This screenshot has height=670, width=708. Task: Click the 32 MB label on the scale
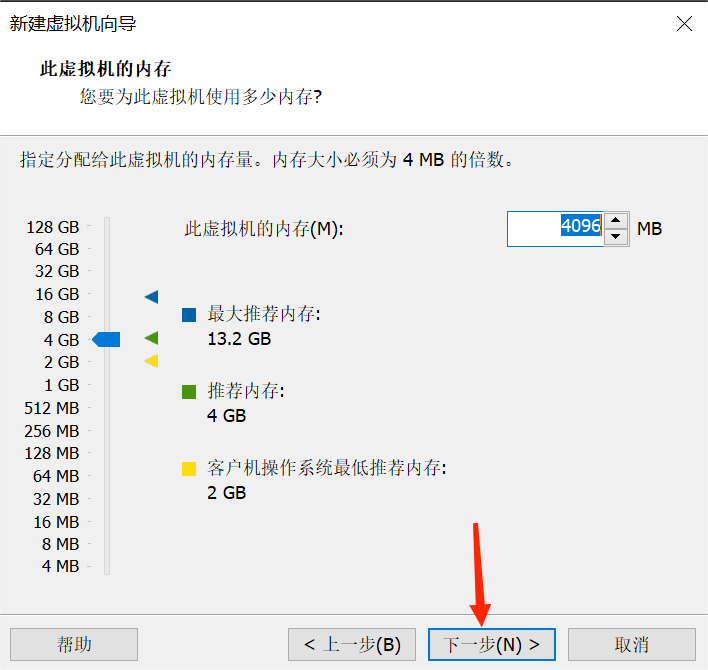pos(56,499)
